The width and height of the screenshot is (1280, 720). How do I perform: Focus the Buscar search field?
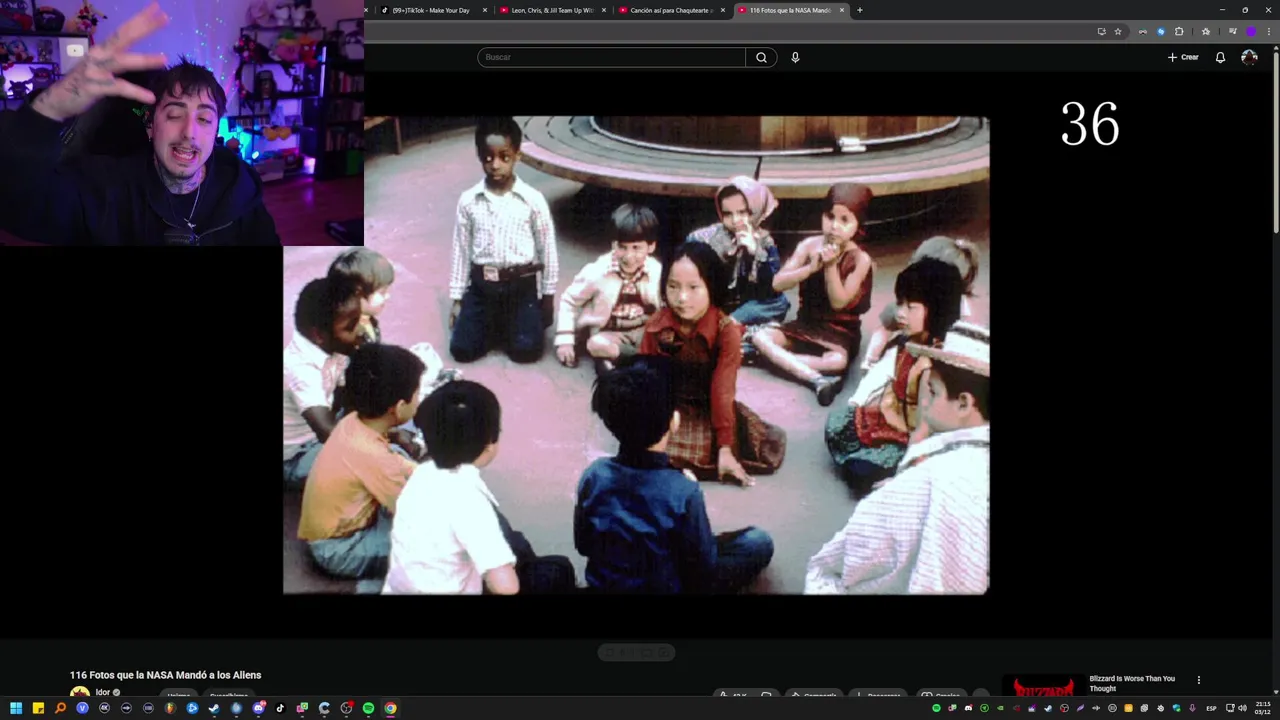pos(611,57)
